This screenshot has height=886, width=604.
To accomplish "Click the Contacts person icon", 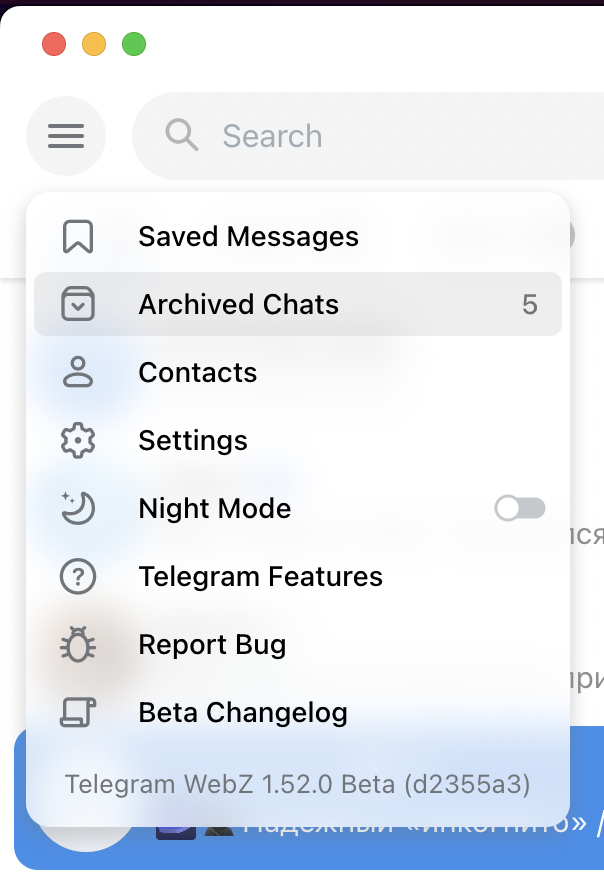I will 77,373.
